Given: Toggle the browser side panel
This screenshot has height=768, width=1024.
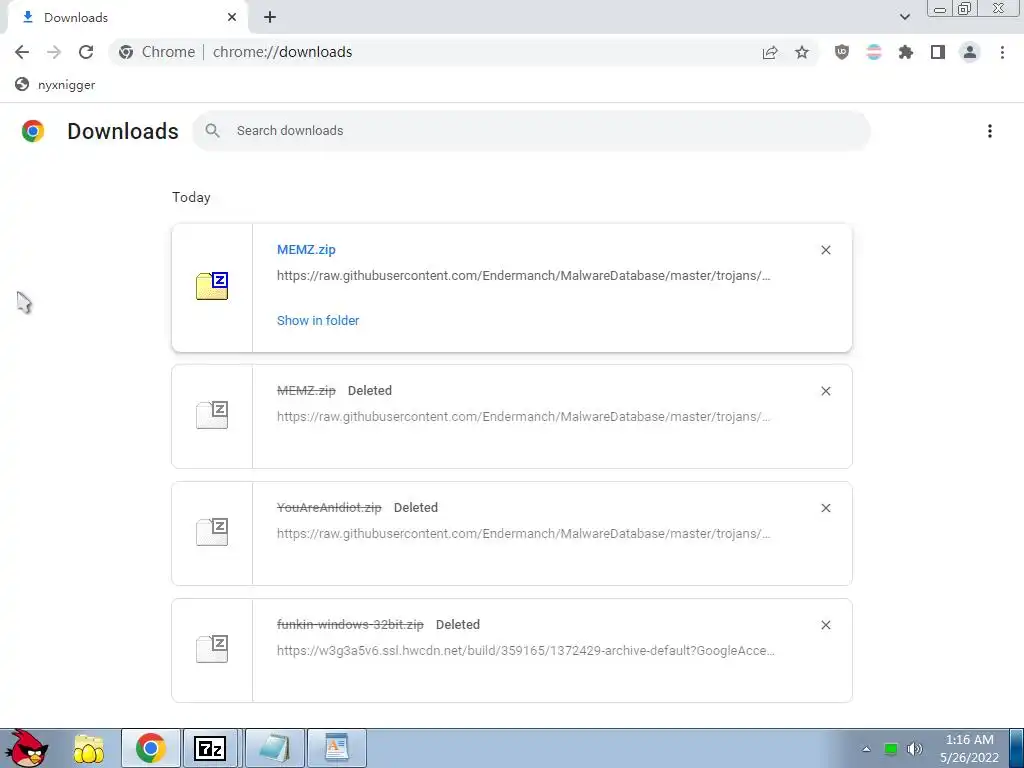Looking at the screenshot, I should [938, 52].
